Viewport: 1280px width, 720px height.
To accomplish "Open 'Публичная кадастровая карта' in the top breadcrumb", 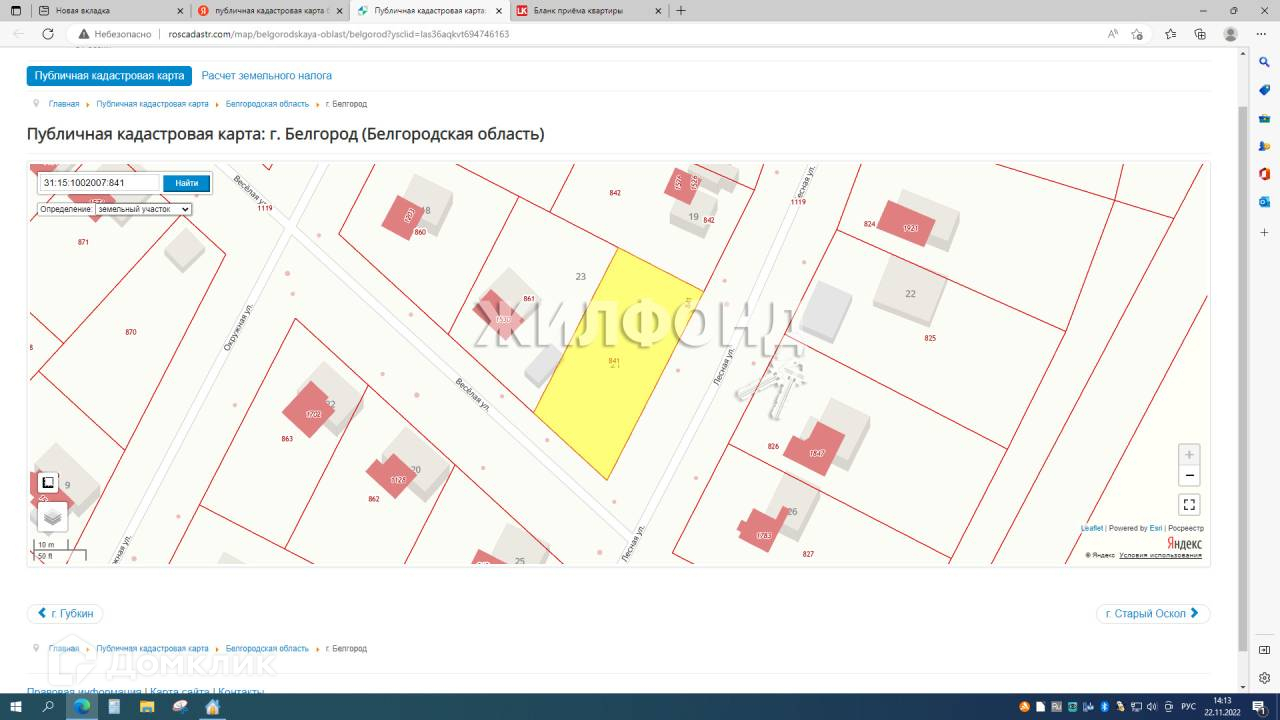I will click(153, 104).
